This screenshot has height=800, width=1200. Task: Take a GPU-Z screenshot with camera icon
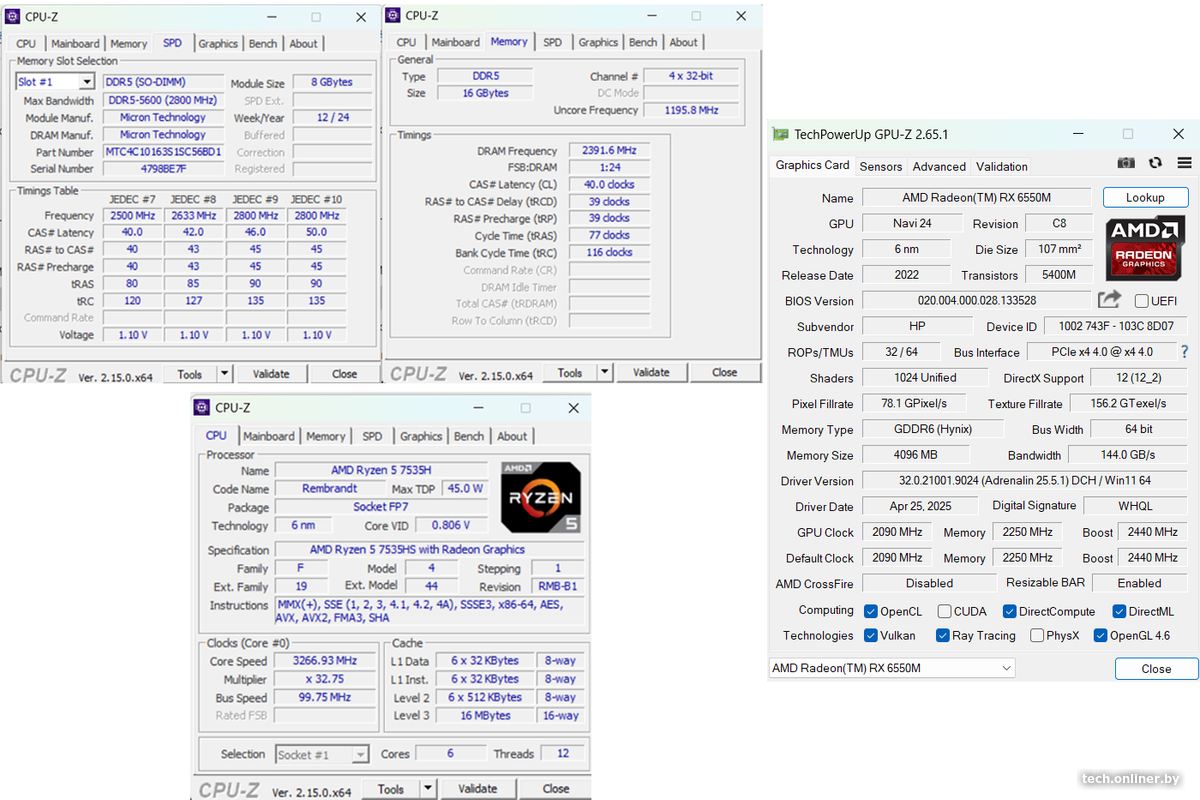point(1126,163)
